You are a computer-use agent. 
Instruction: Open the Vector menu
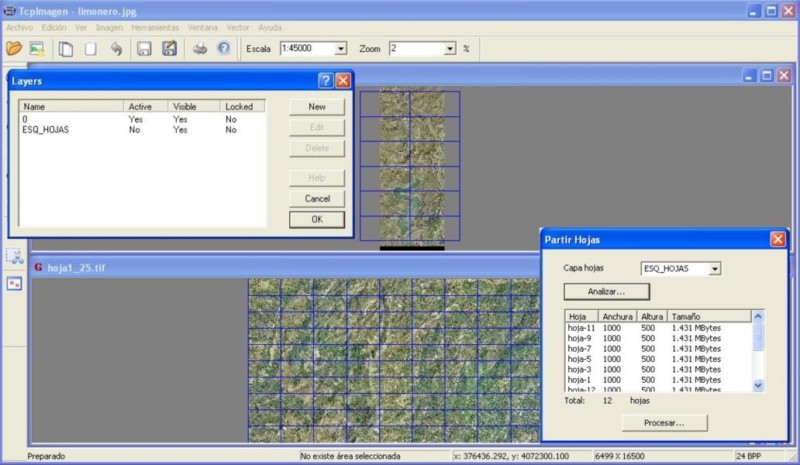click(x=238, y=27)
